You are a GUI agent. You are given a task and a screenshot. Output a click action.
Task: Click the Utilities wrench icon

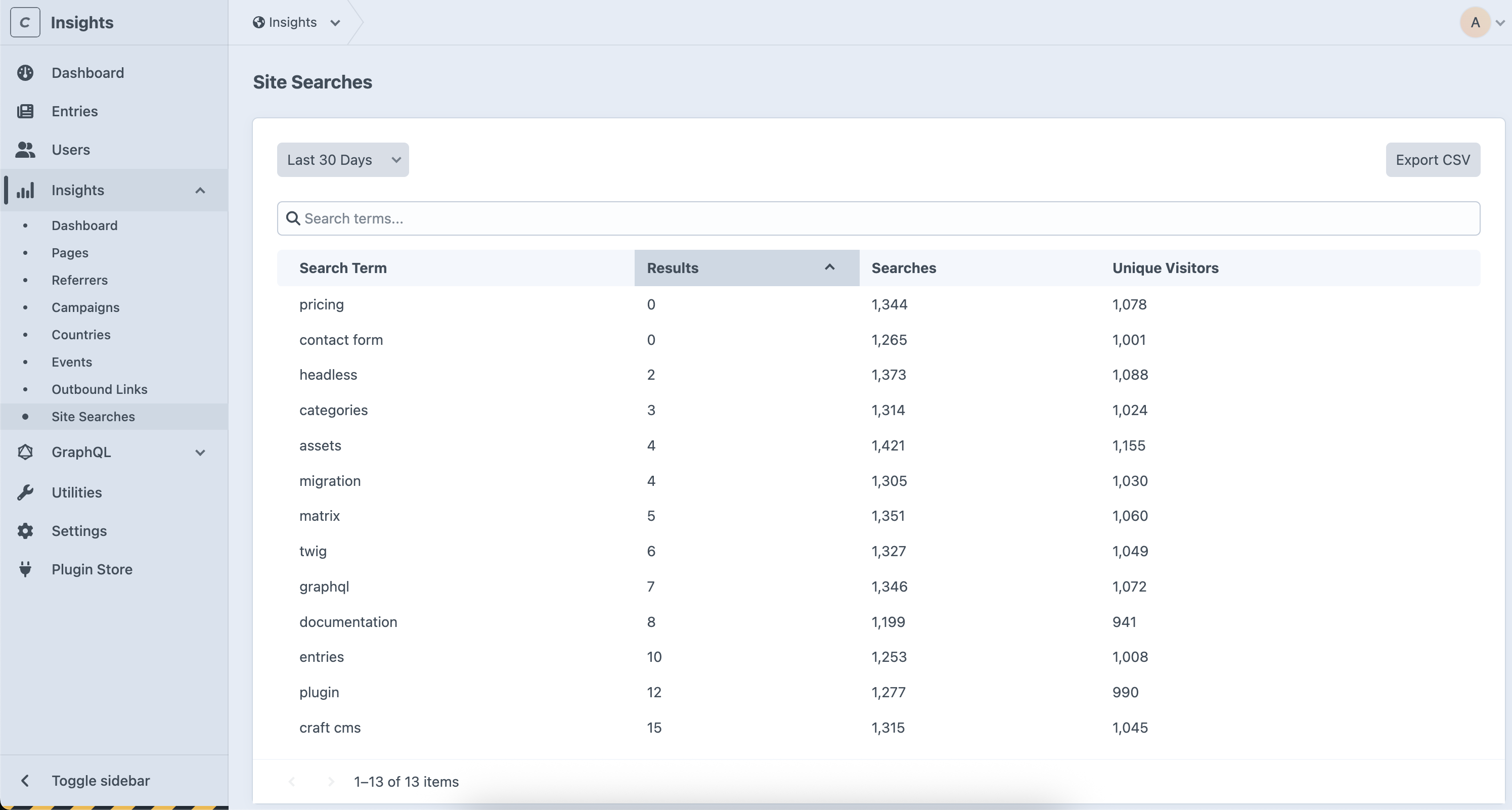tap(25, 492)
